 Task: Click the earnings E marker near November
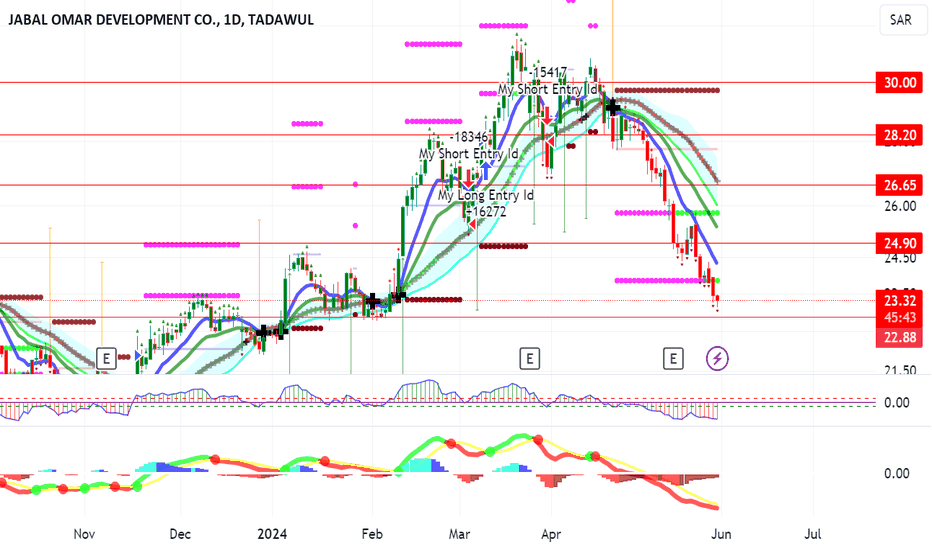click(106, 359)
